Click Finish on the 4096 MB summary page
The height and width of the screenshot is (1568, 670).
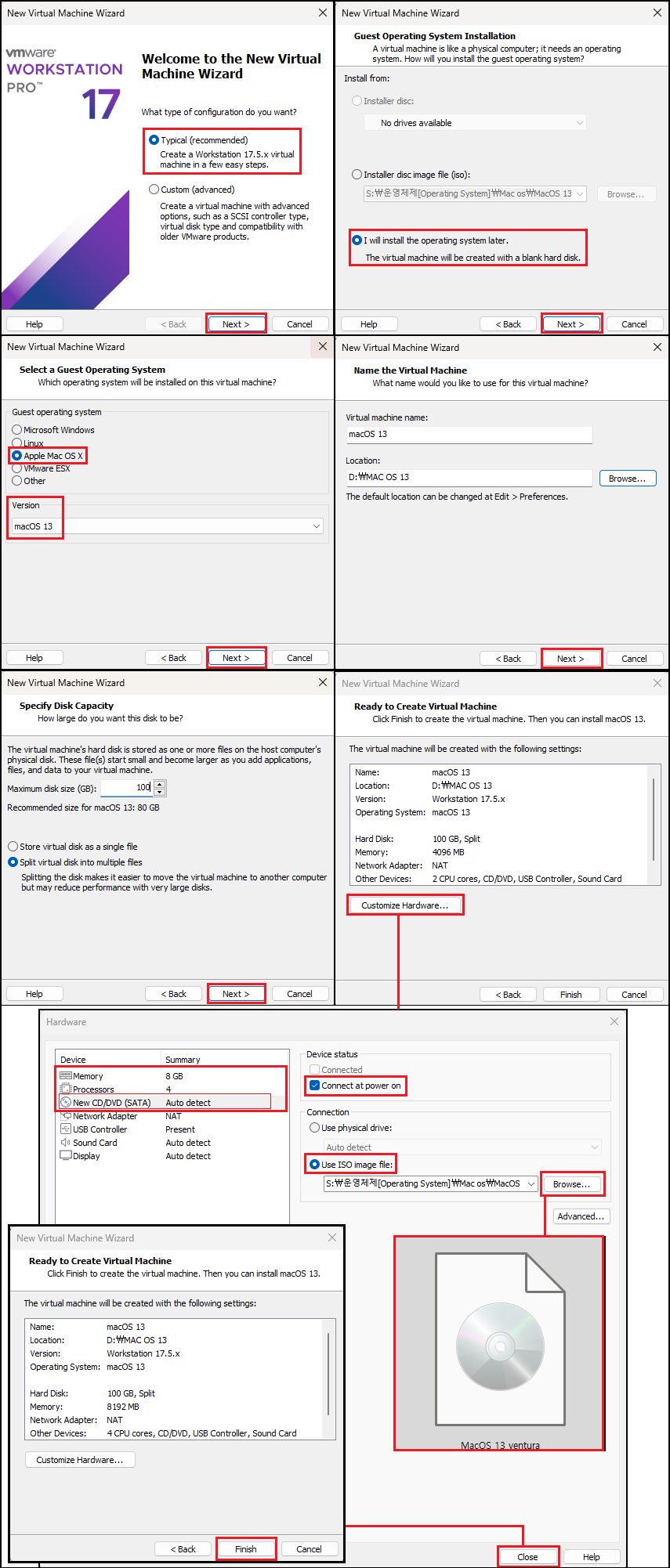pos(570,995)
